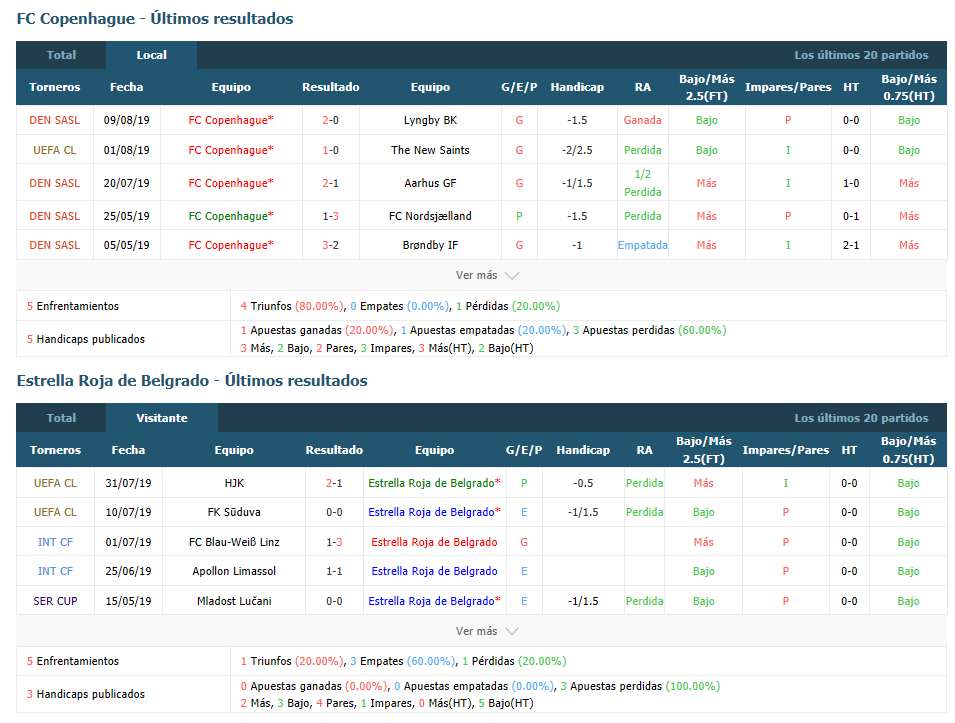Click 'Ganada' in Lyngby BK row

[x=643, y=120]
